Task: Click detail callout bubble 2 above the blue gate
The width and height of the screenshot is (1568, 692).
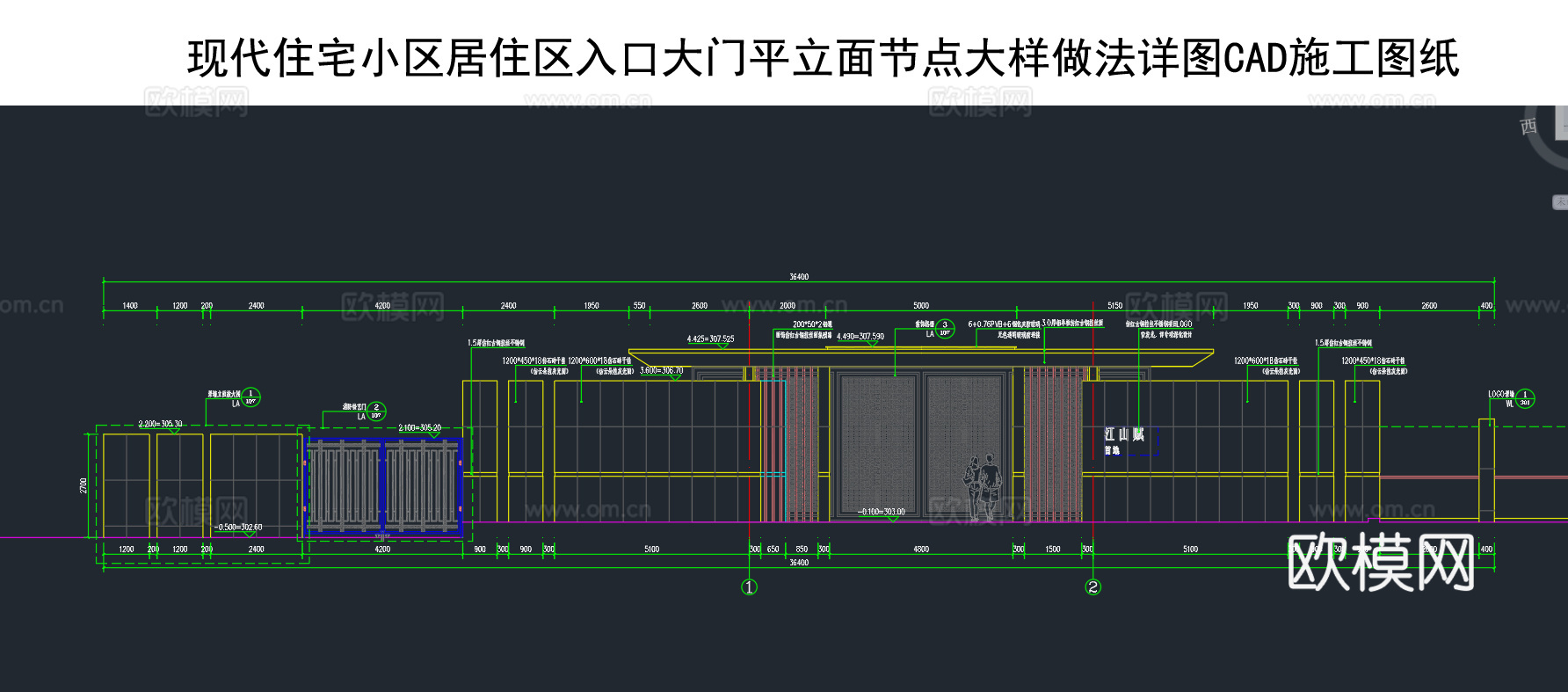Action: pyautogui.click(x=376, y=411)
